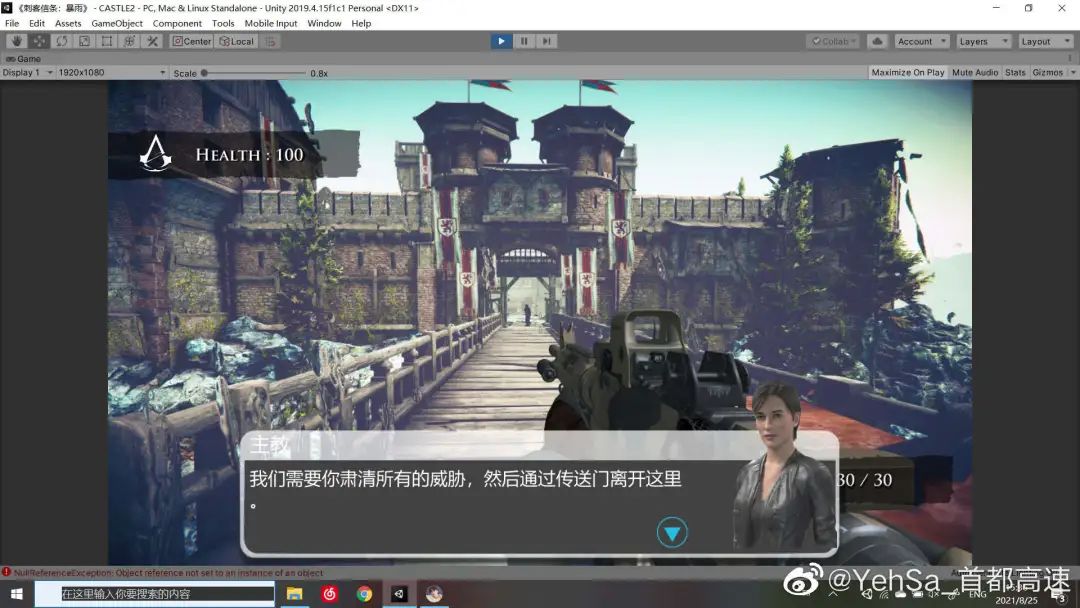The height and width of the screenshot is (608, 1080).
Task: Toggle Maximize On Play
Action: click(x=908, y=72)
